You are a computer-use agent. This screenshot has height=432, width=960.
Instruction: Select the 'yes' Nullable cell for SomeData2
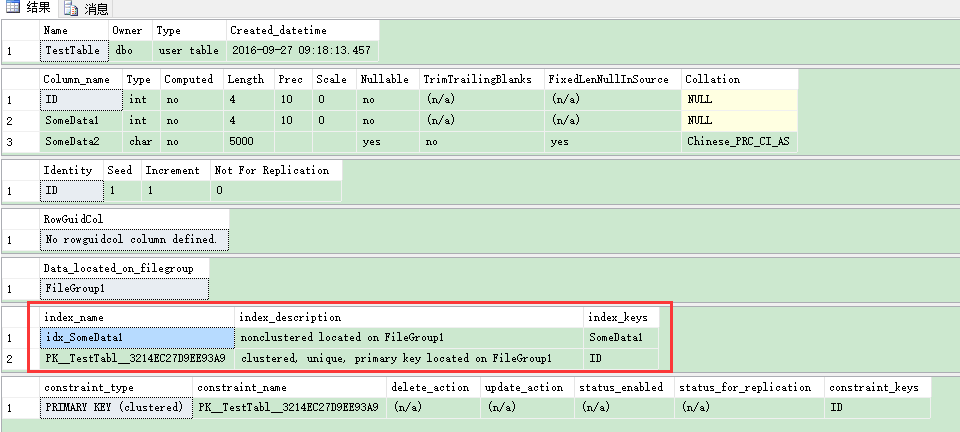click(x=388, y=141)
